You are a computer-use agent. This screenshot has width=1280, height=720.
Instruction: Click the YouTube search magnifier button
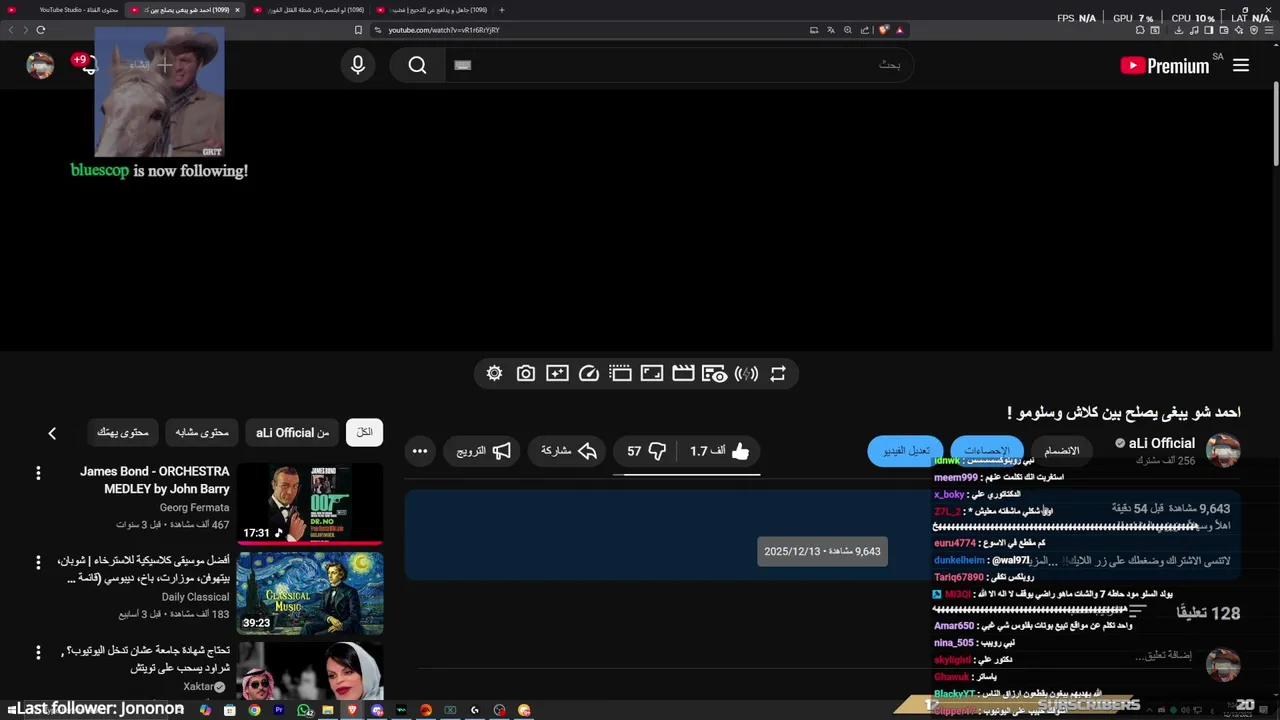click(x=417, y=65)
